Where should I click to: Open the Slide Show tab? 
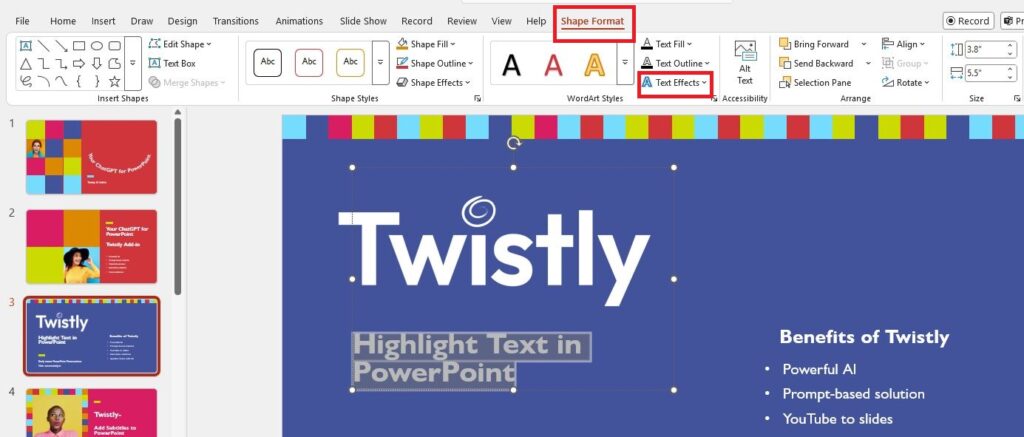point(363,21)
